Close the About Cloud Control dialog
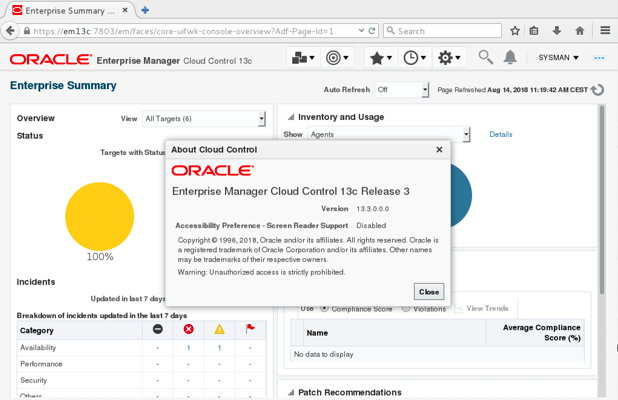Screen dimensions: 618x400 439,150
